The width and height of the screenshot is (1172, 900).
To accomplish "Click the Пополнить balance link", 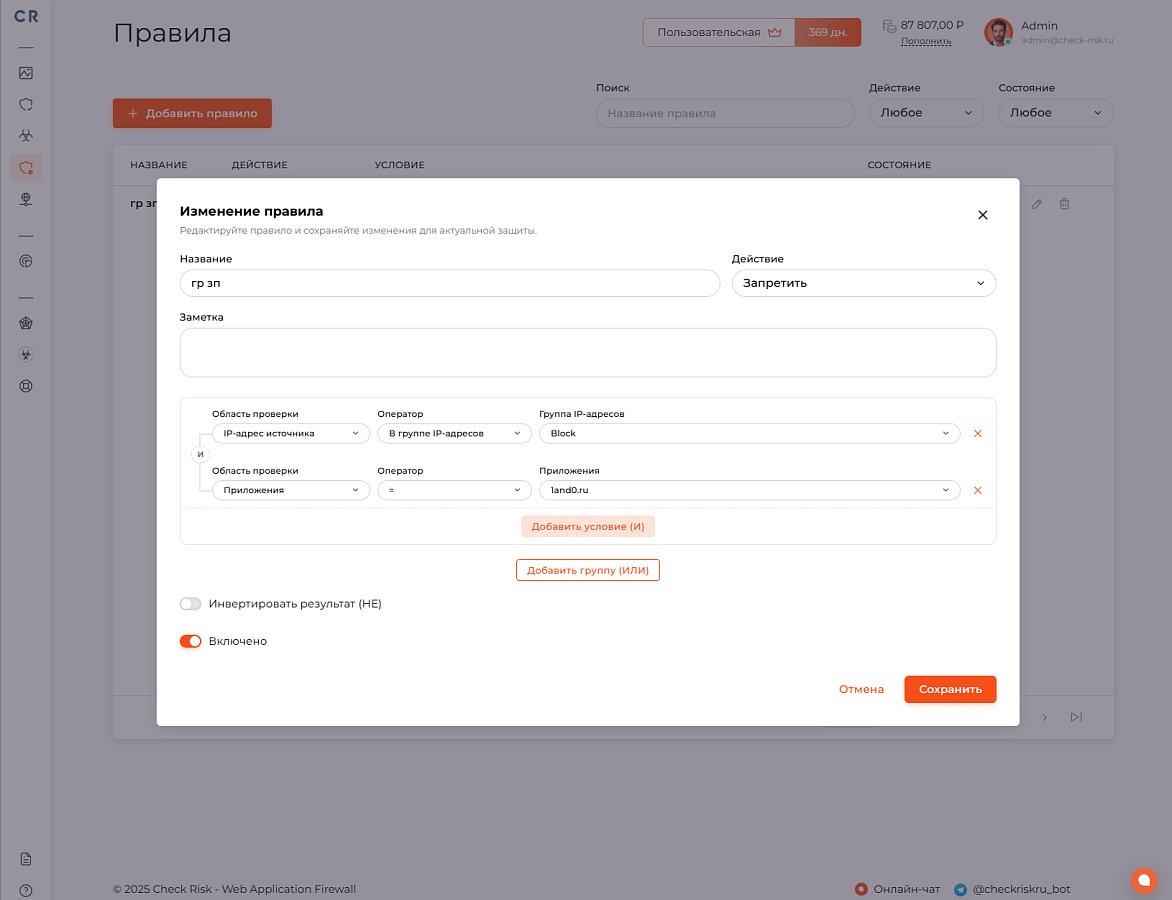I will (x=926, y=41).
